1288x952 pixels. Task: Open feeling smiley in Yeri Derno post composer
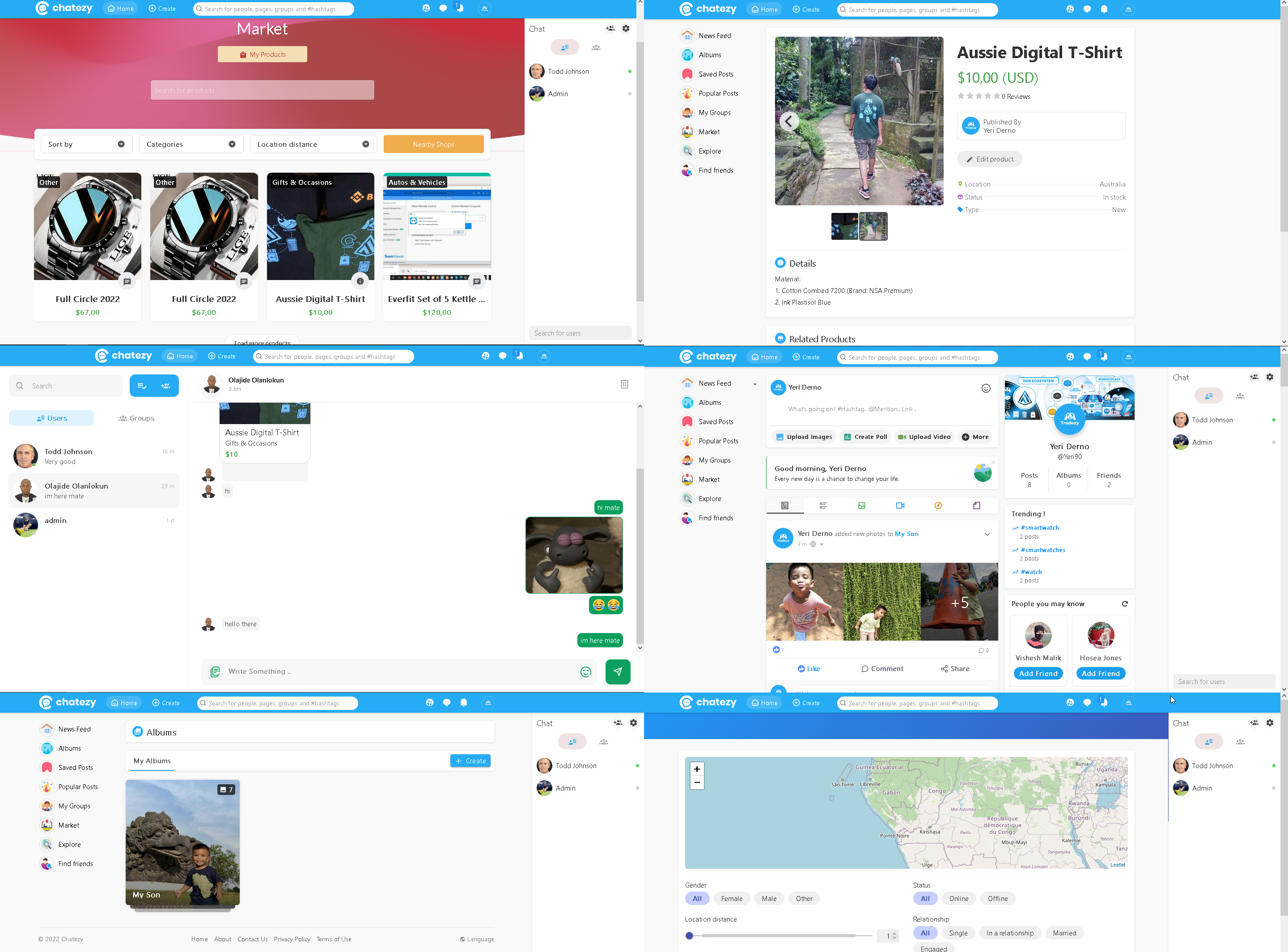click(986, 388)
